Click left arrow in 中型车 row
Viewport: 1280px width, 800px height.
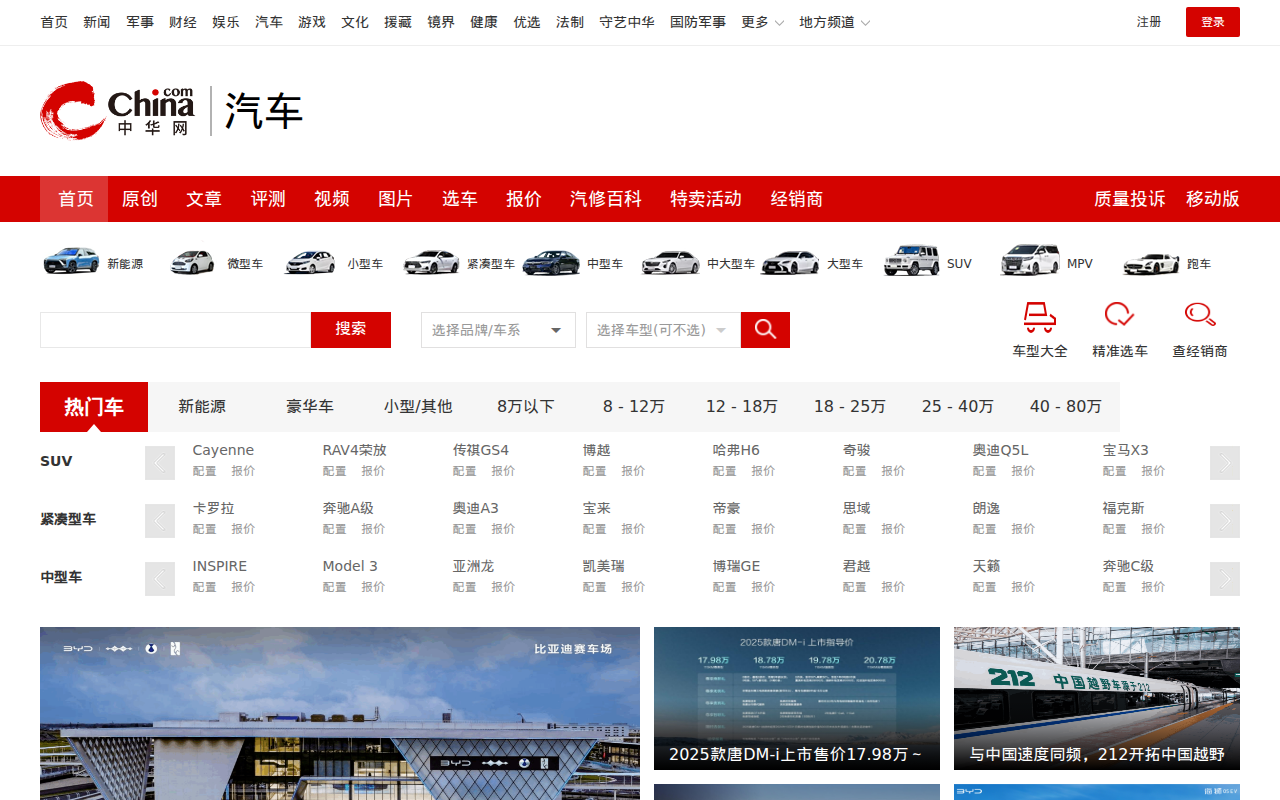[x=160, y=579]
